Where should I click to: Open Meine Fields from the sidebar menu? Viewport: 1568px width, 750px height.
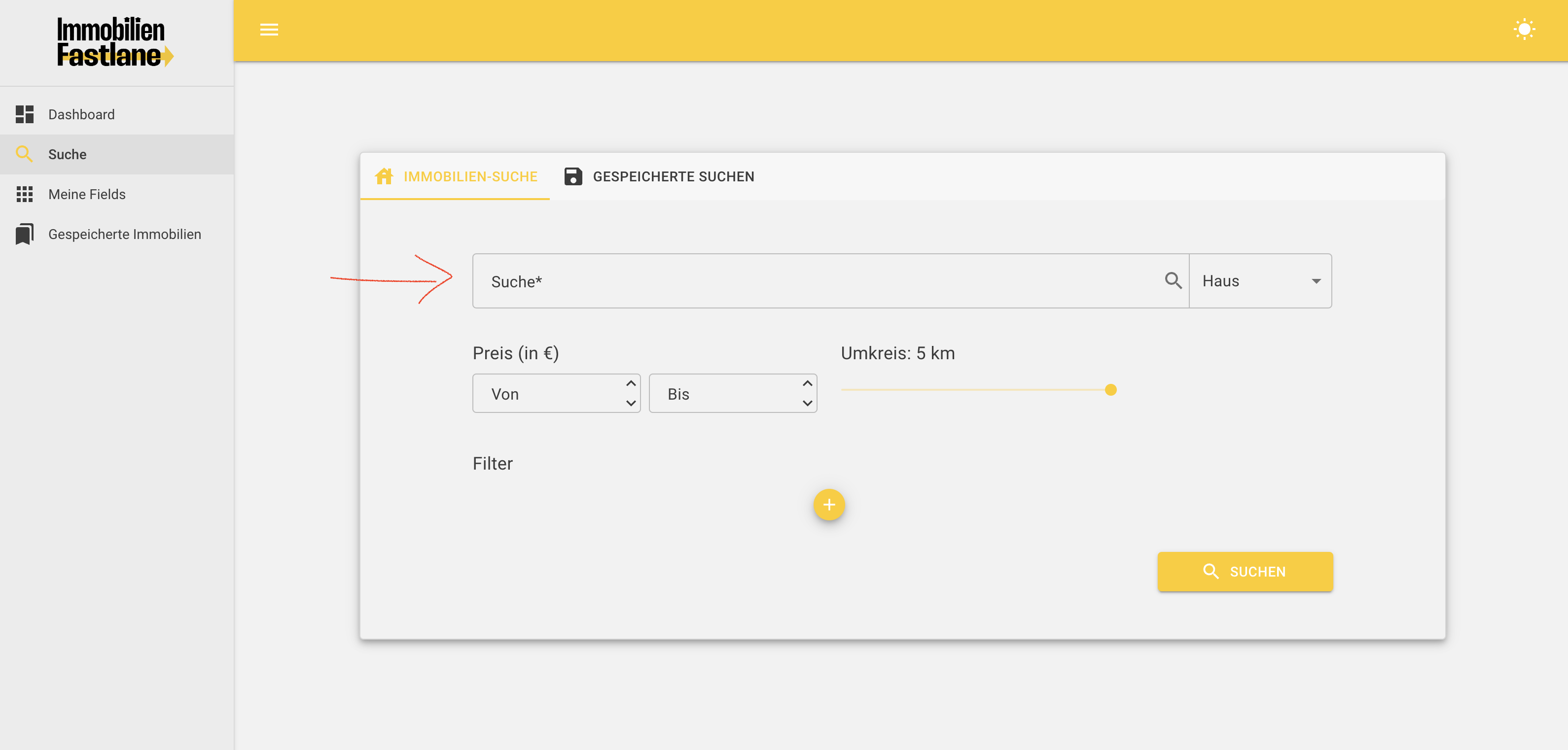click(87, 194)
